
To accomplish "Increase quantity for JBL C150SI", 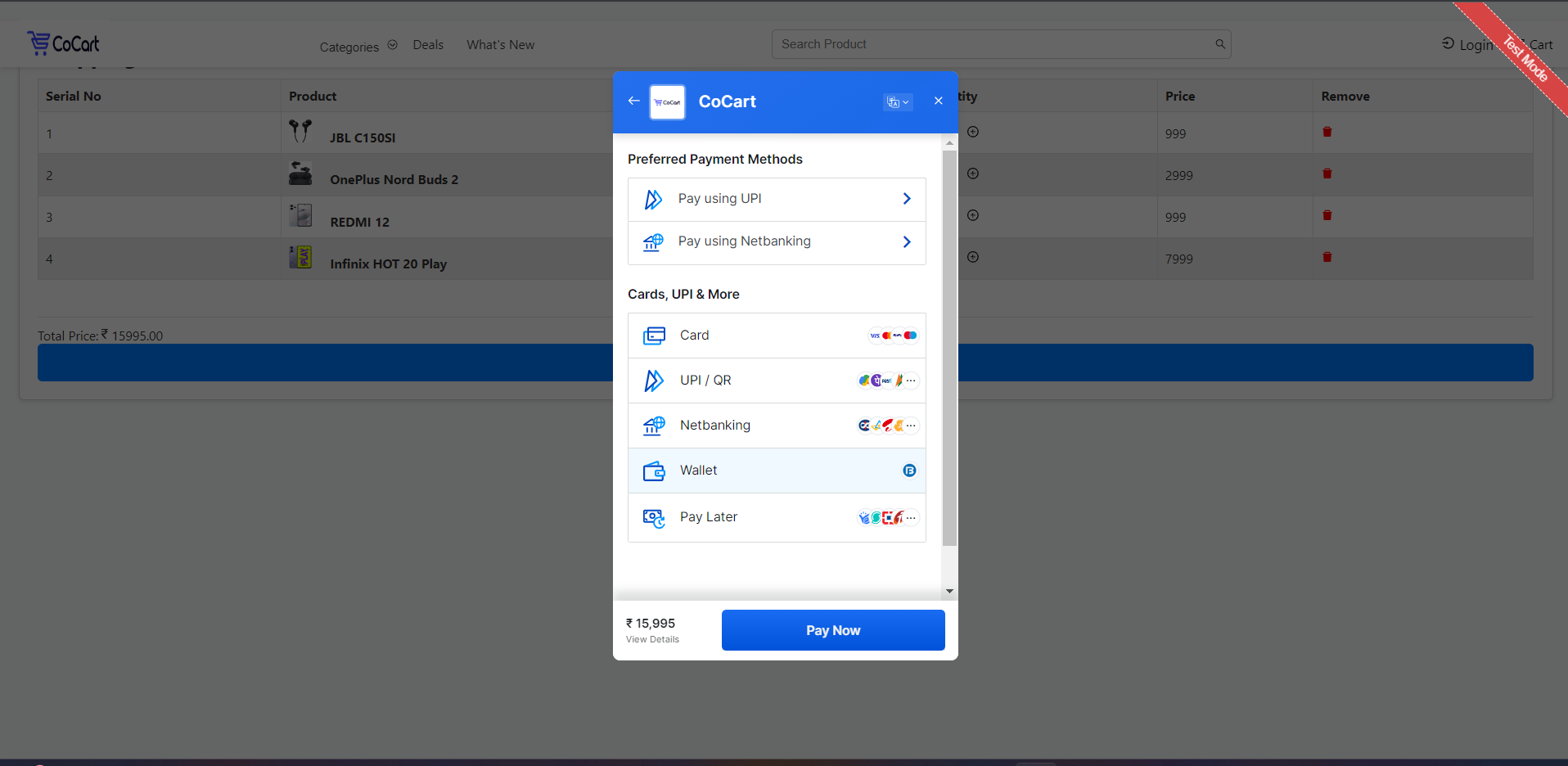I will click(973, 132).
